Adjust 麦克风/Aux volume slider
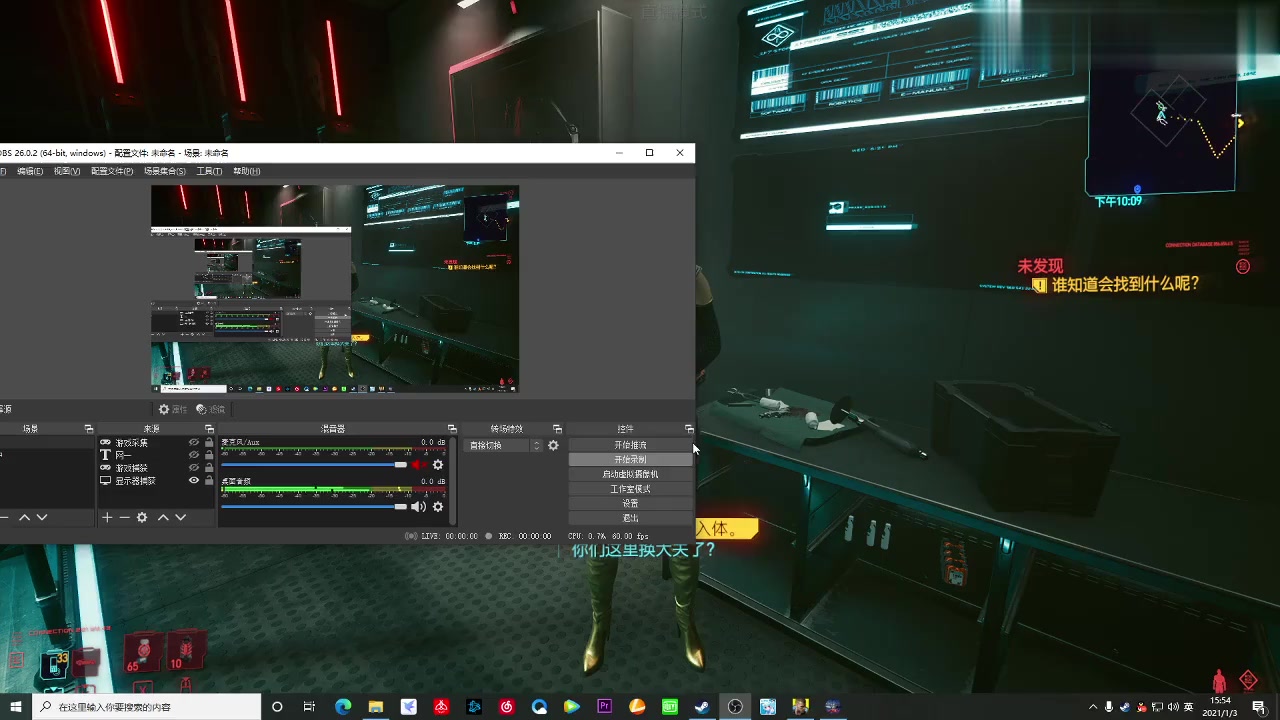Viewport: 1280px width, 720px height. (314, 465)
